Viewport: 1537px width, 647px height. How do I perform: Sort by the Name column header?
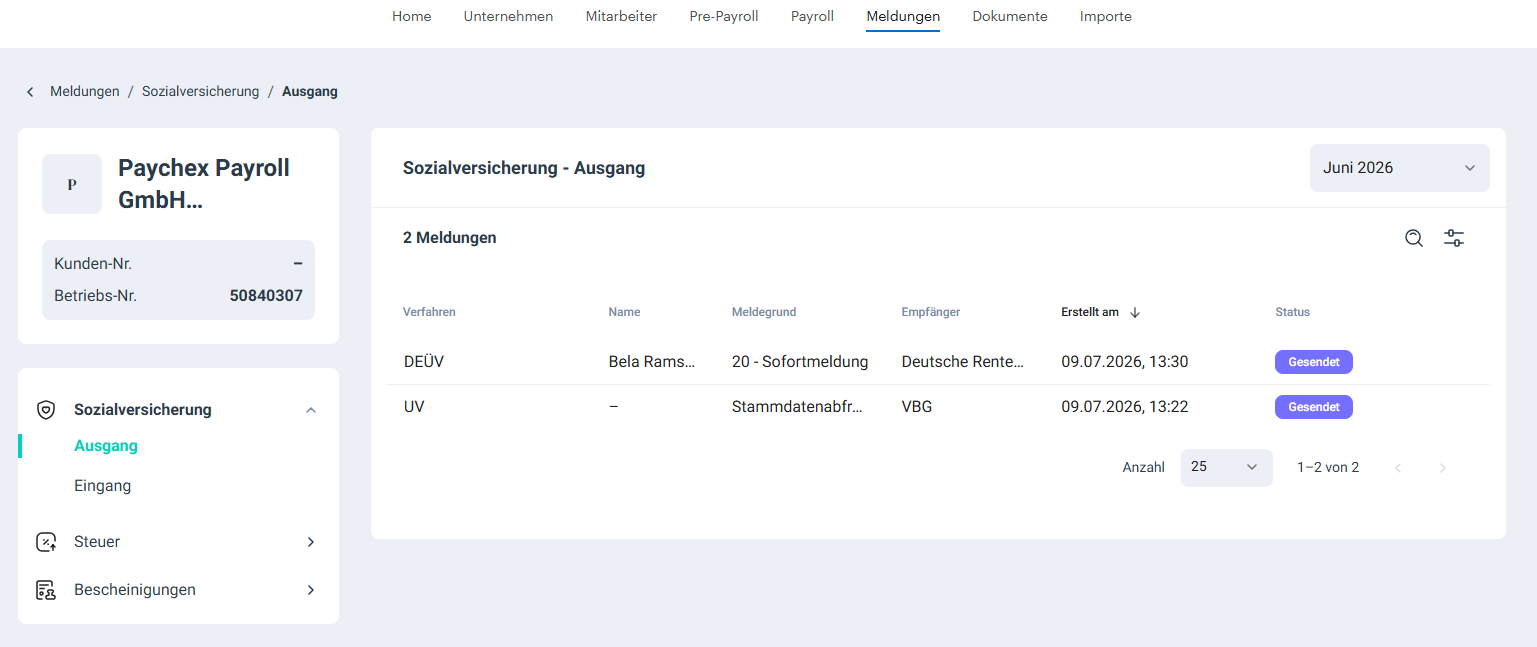pyautogui.click(x=624, y=312)
